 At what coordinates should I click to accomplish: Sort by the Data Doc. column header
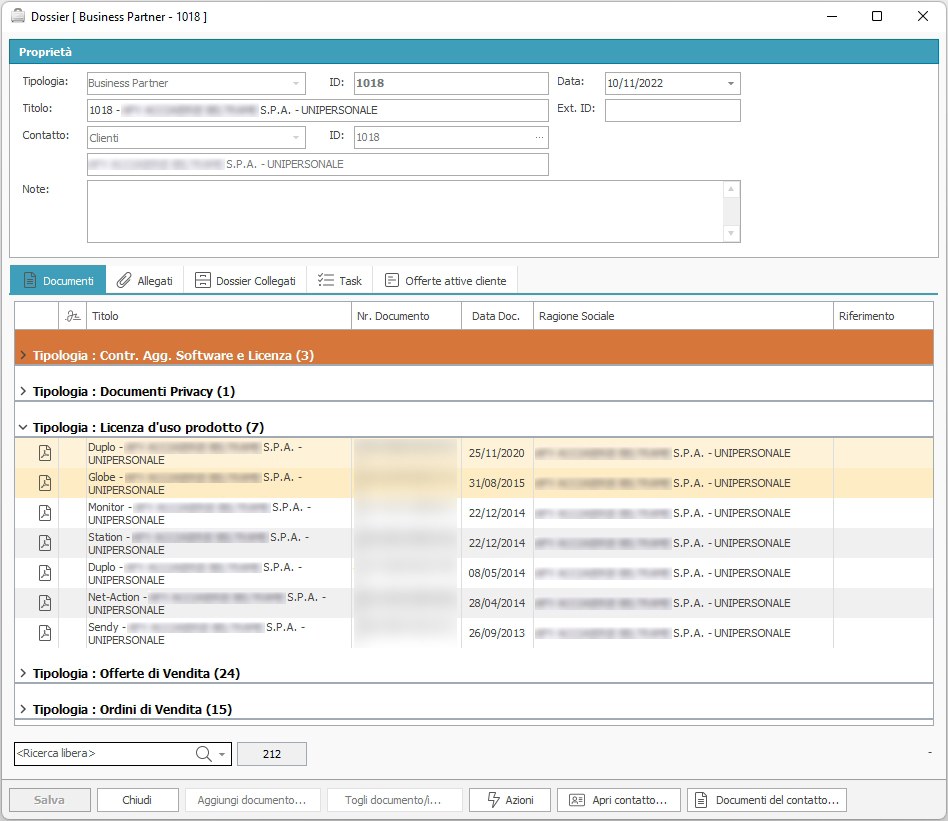pyautogui.click(x=497, y=316)
